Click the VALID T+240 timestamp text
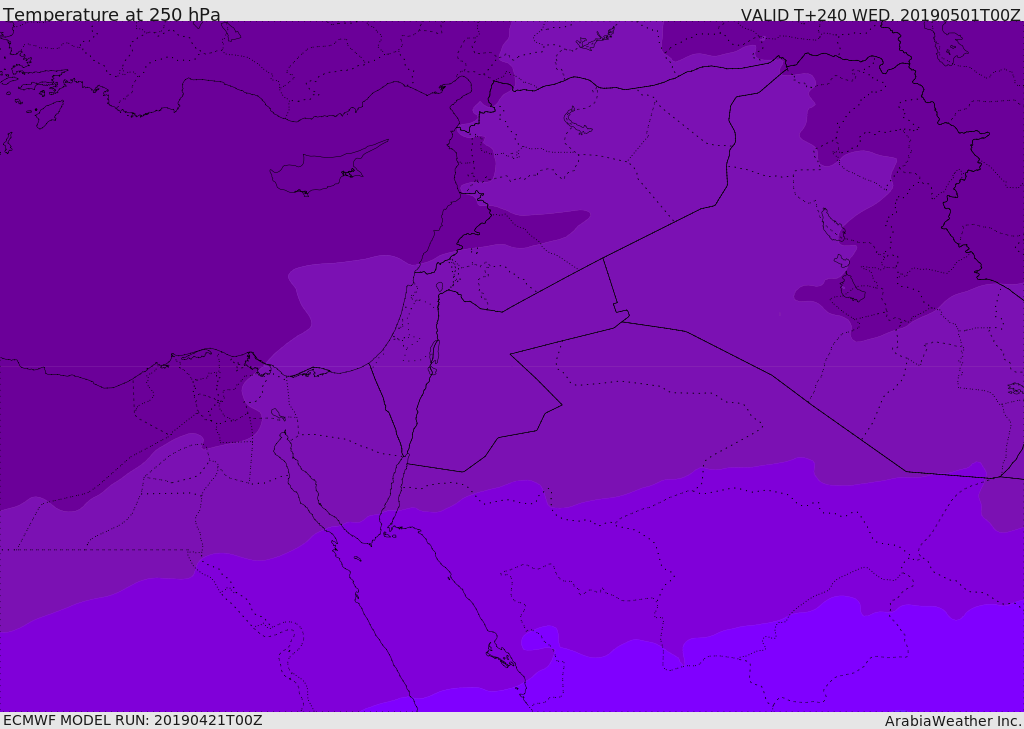Screen dimensions: 1024x729 click(880, 14)
